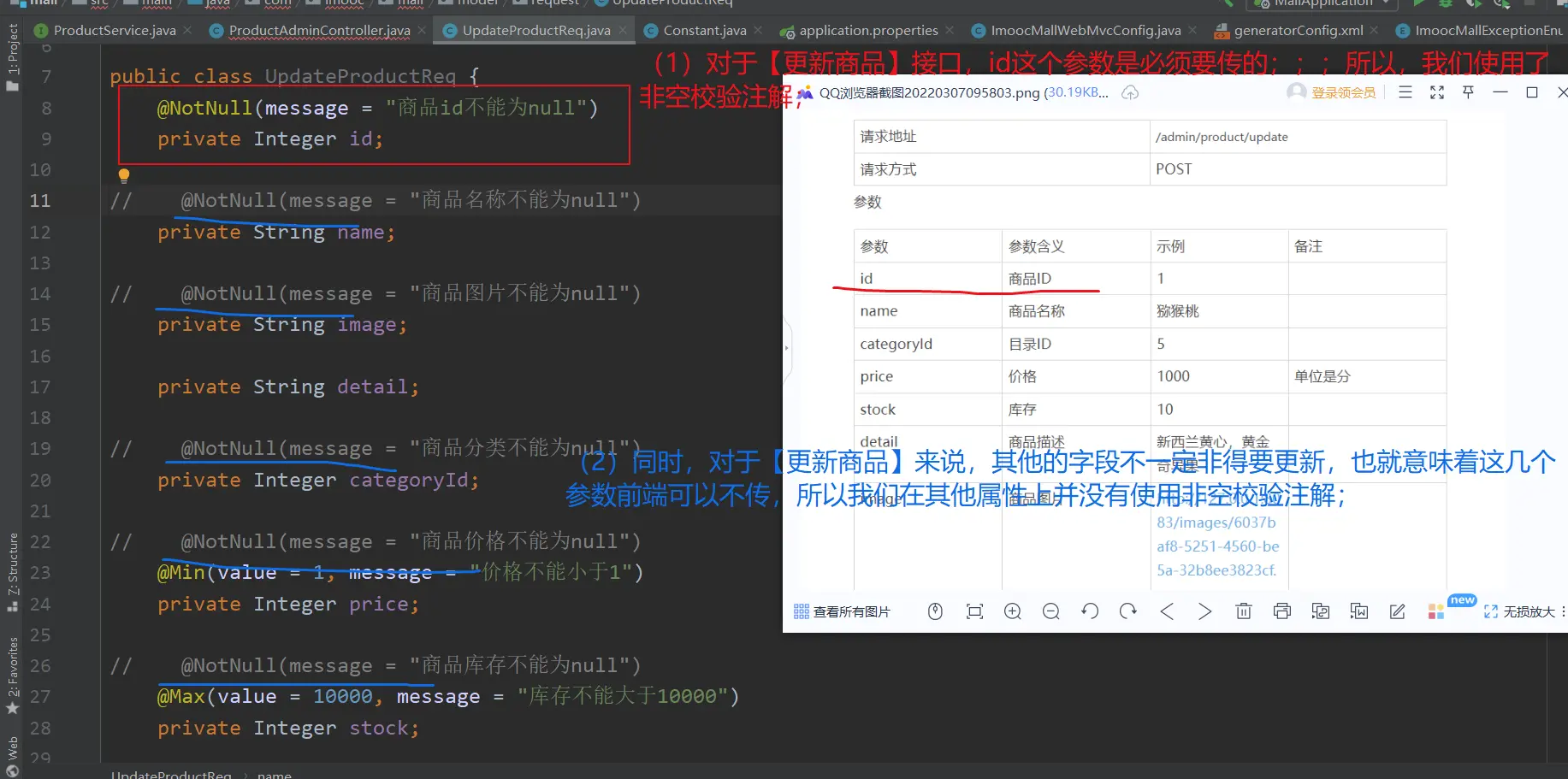Delete the image with trash icon

1244,611
